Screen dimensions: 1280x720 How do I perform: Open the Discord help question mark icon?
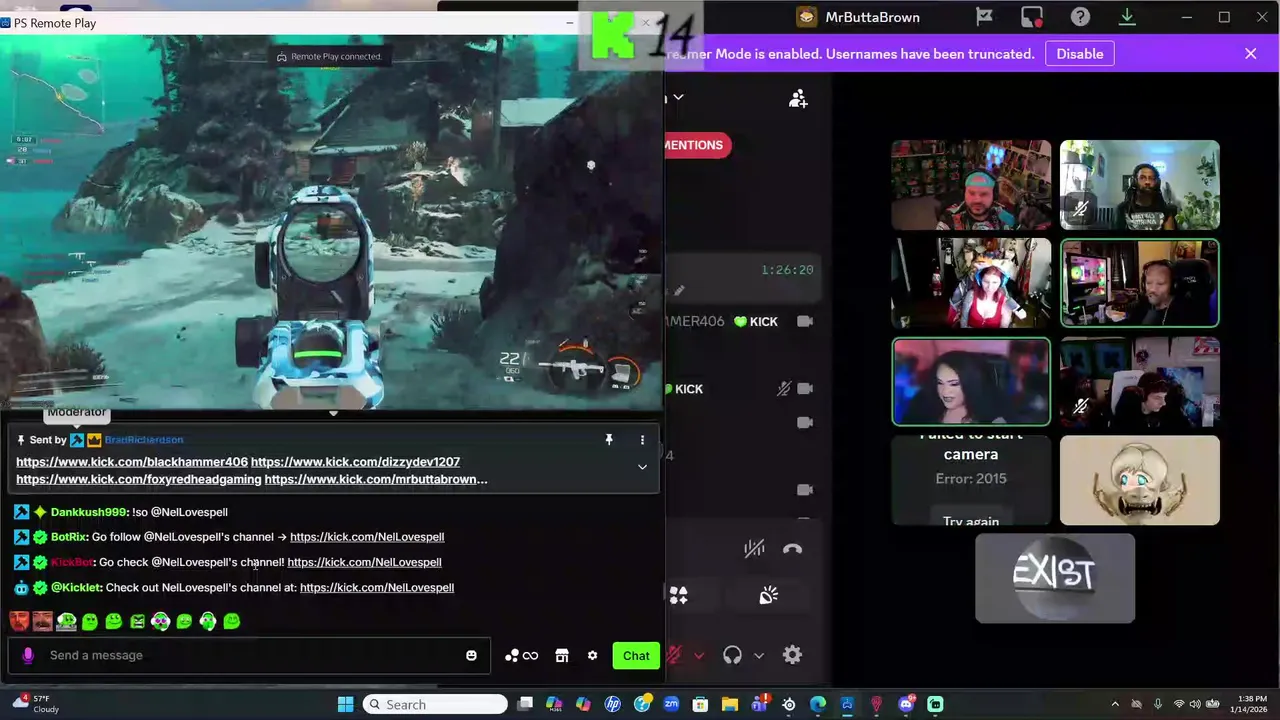(1080, 16)
